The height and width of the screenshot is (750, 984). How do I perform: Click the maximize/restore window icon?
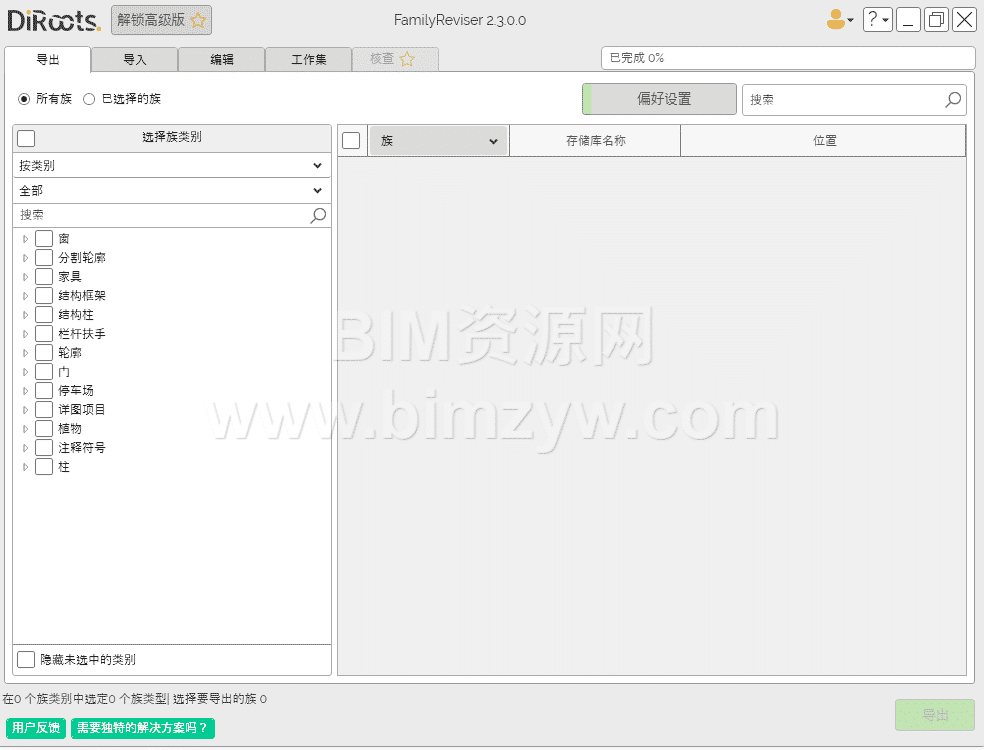click(x=936, y=19)
